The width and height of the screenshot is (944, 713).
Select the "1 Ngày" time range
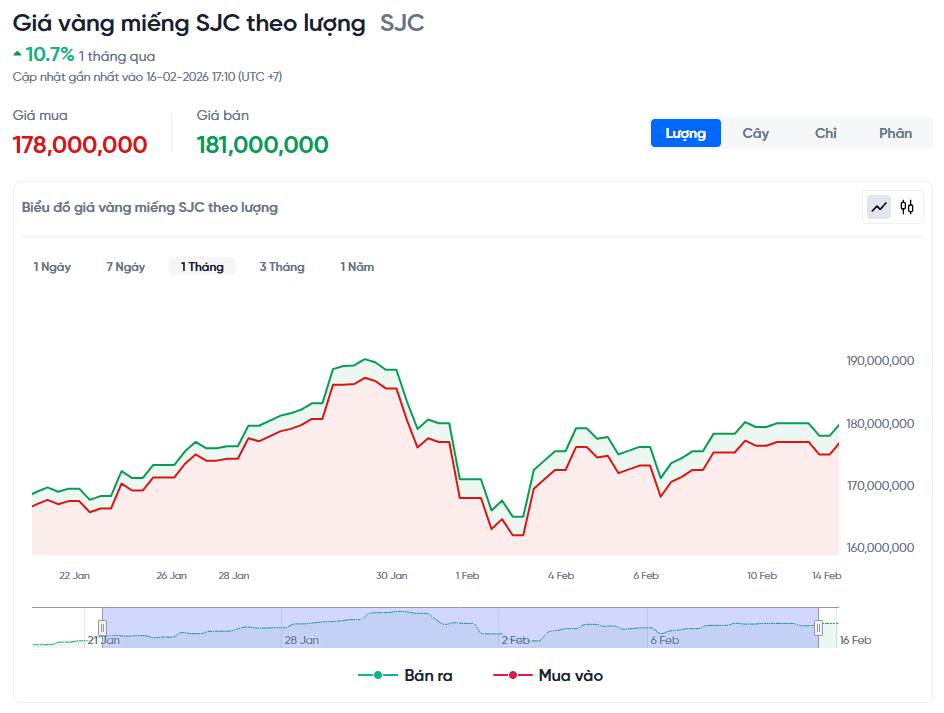(x=52, y=266)
